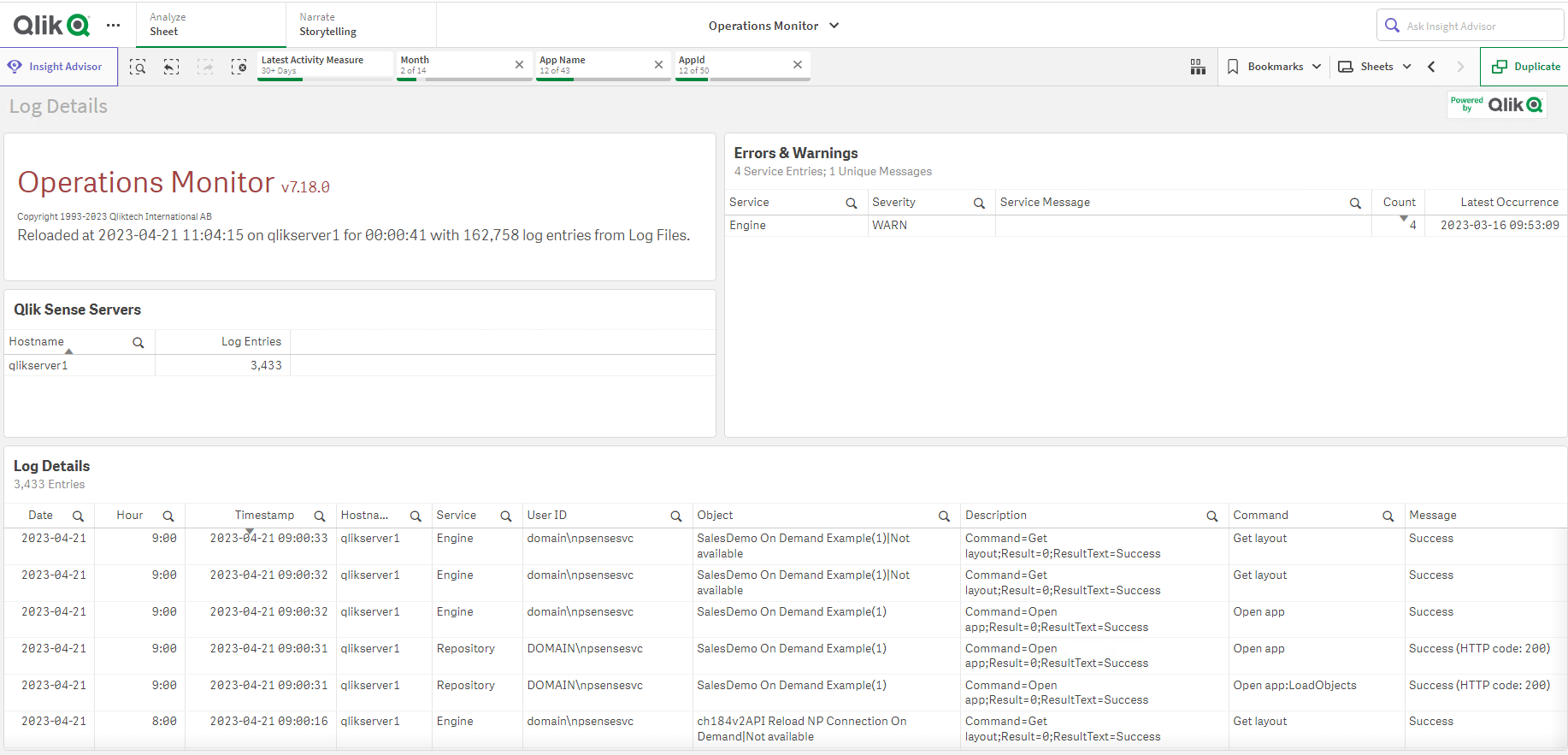This screenshot has height=755, width=1568.
Task: Switch to the Analyze Sheet tab
Action: [x=209, y=25]
